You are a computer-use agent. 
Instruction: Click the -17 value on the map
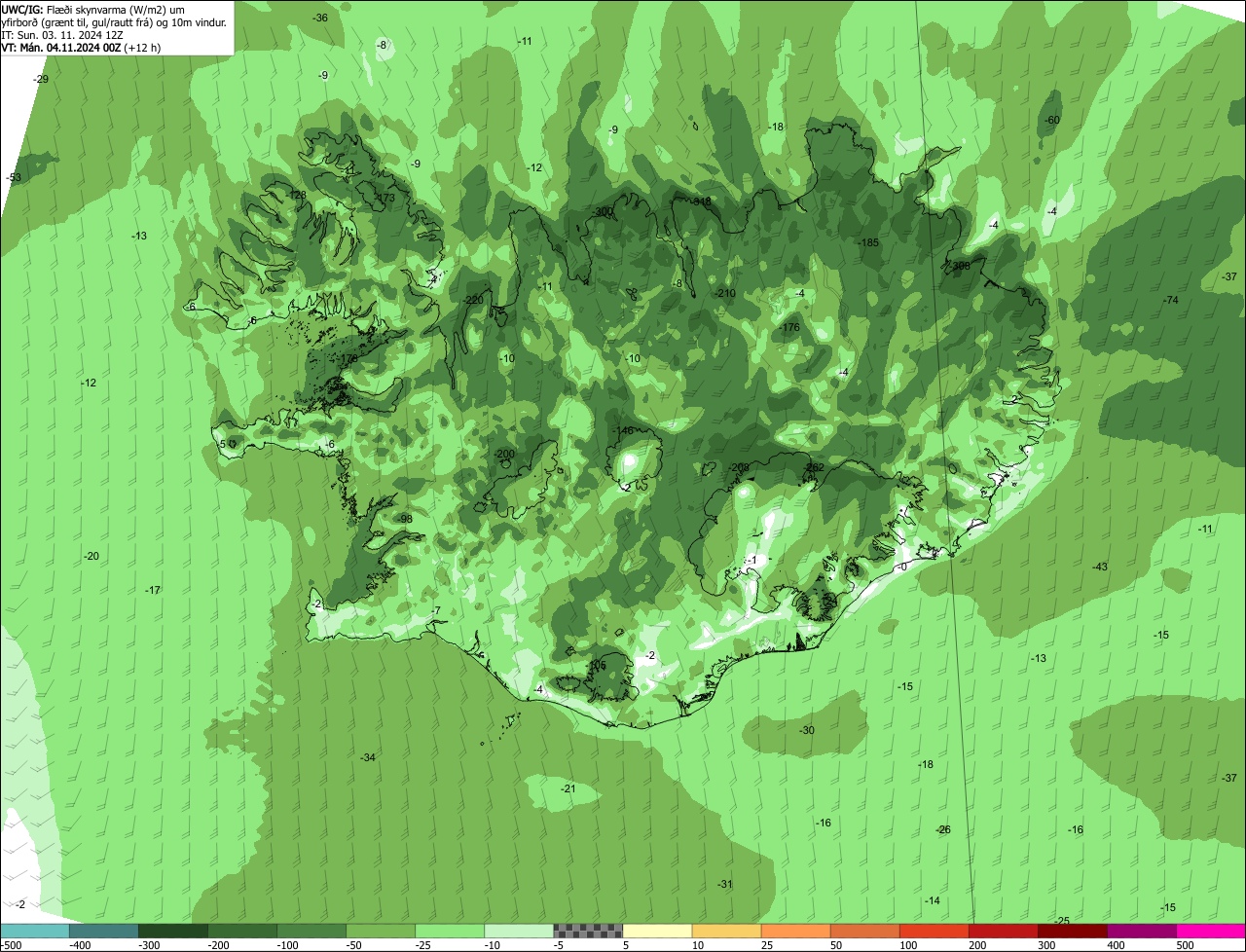point(153,591)
